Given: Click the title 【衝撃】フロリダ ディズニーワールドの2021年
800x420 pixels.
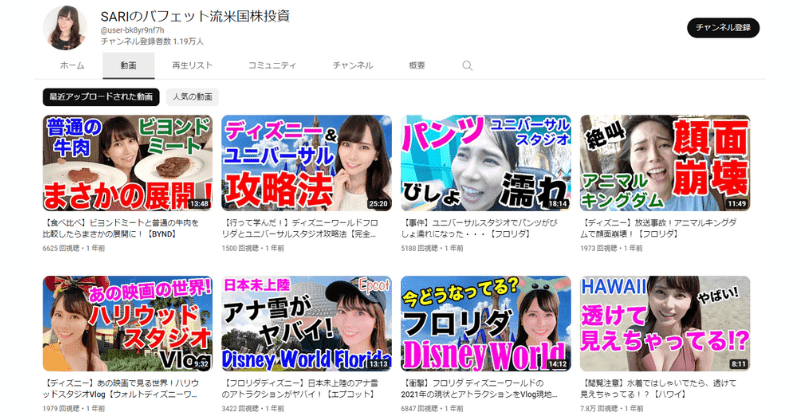Looking at the screenshot, I should click(x=479, y=389).
